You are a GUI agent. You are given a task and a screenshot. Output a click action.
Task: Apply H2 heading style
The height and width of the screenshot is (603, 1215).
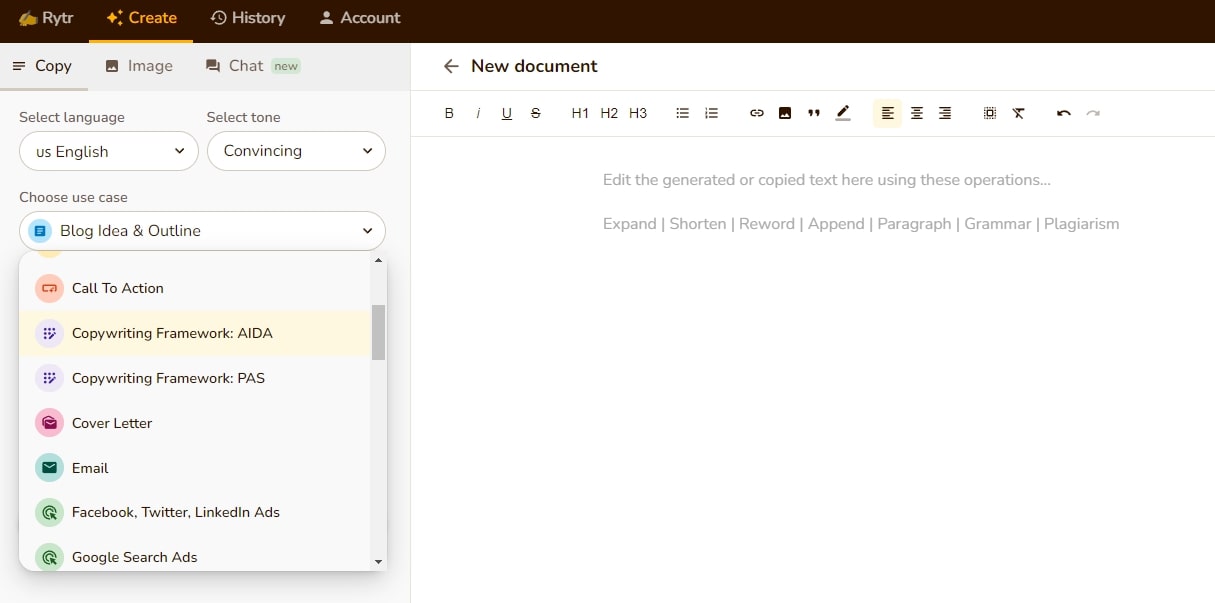click(609, 113)
